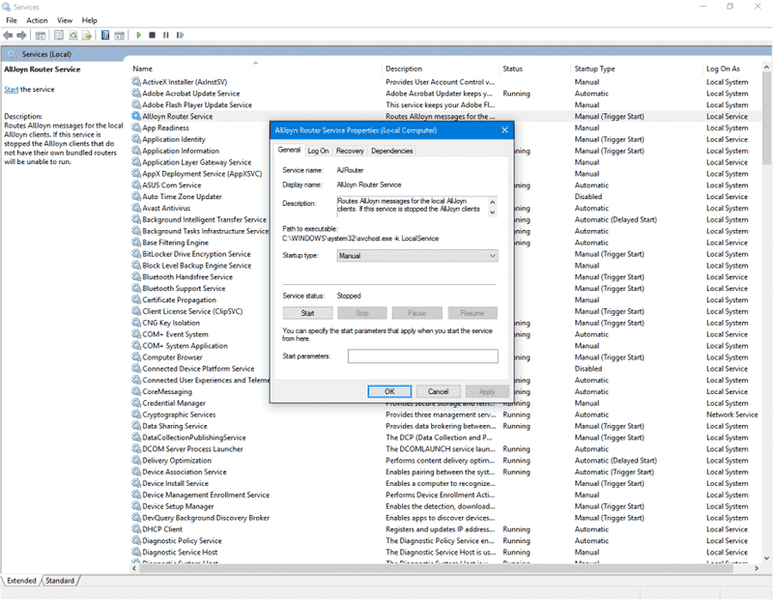
Task: Click OK in the properties dialog
Action: (x=389, y=391)
